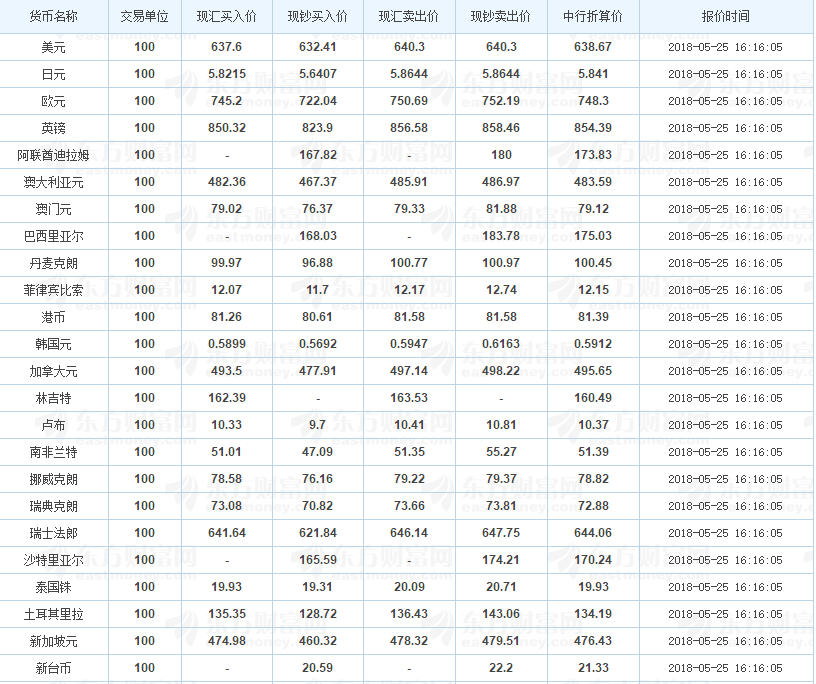Click the 99.97 value in 丹麦克朗 row
The image size is (816, 684).
click(226, 263)
